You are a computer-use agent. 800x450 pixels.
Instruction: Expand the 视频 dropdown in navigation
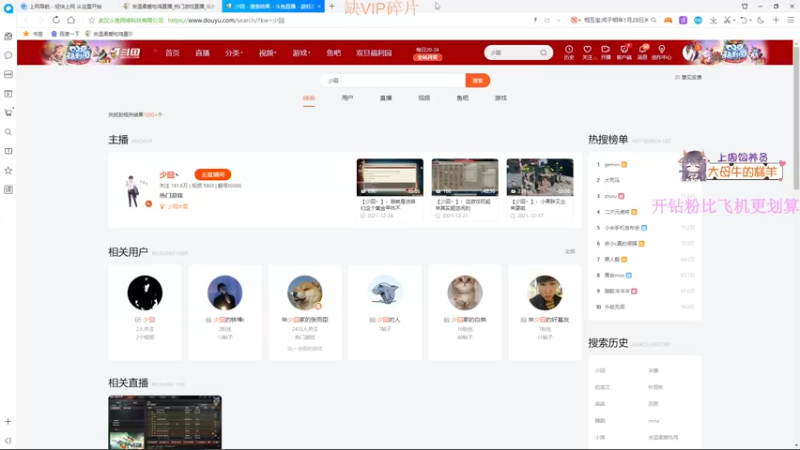267,53
